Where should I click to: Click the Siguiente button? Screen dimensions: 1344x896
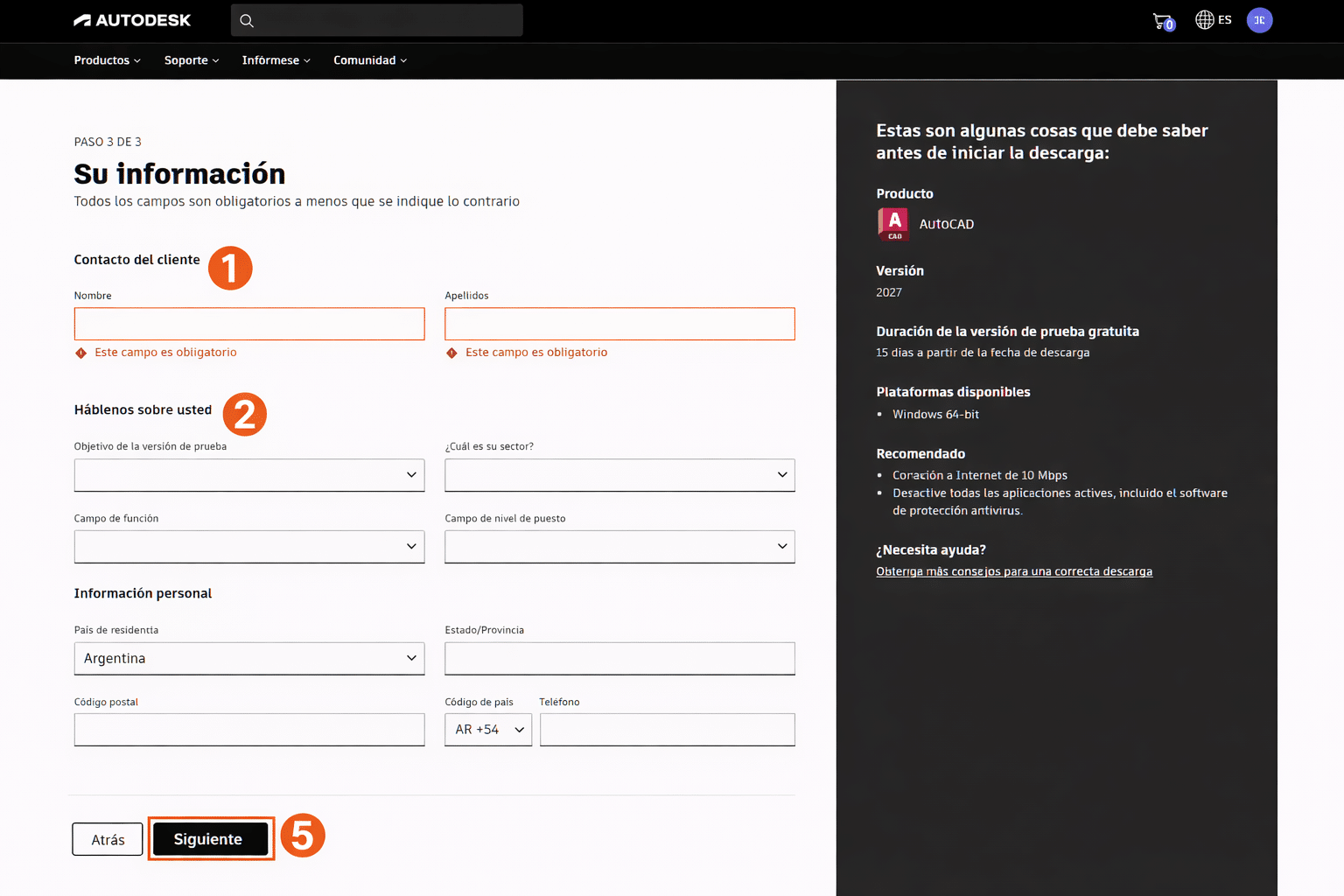[x=210, y=839]
